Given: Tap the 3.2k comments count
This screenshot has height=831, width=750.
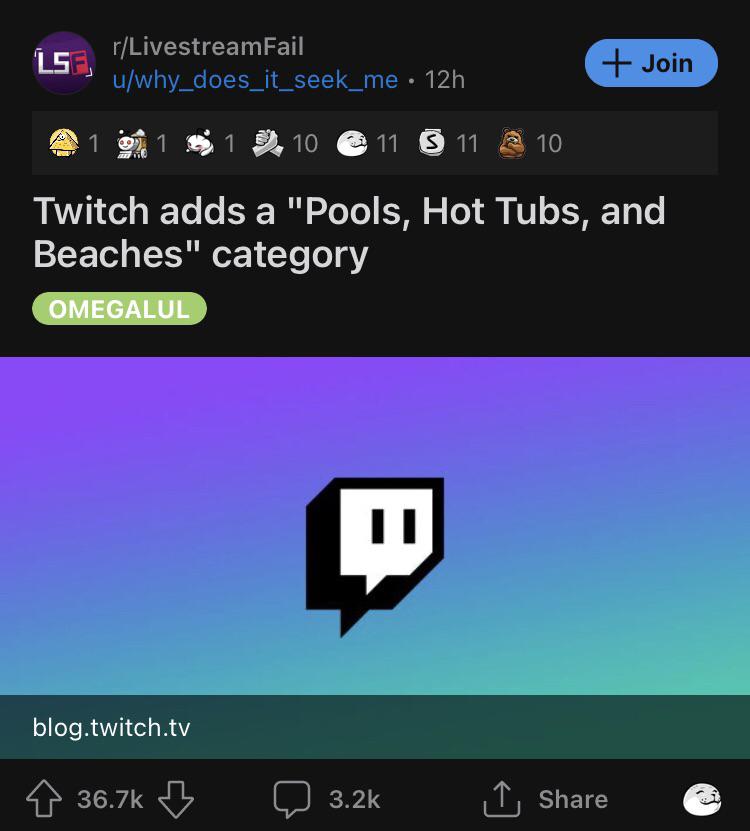Looking at the screenshot, I should click(x=354, y=799).
